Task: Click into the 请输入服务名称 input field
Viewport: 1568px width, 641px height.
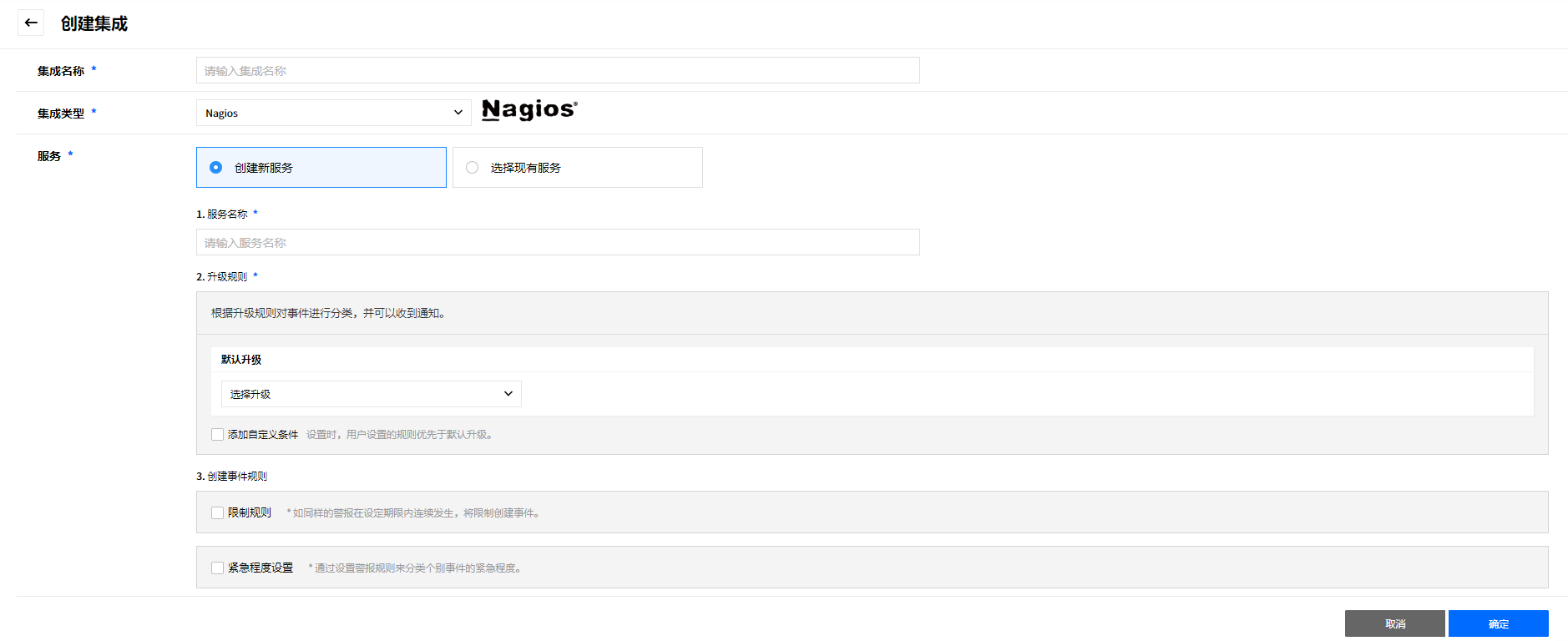Action: [x=558, y=243]
